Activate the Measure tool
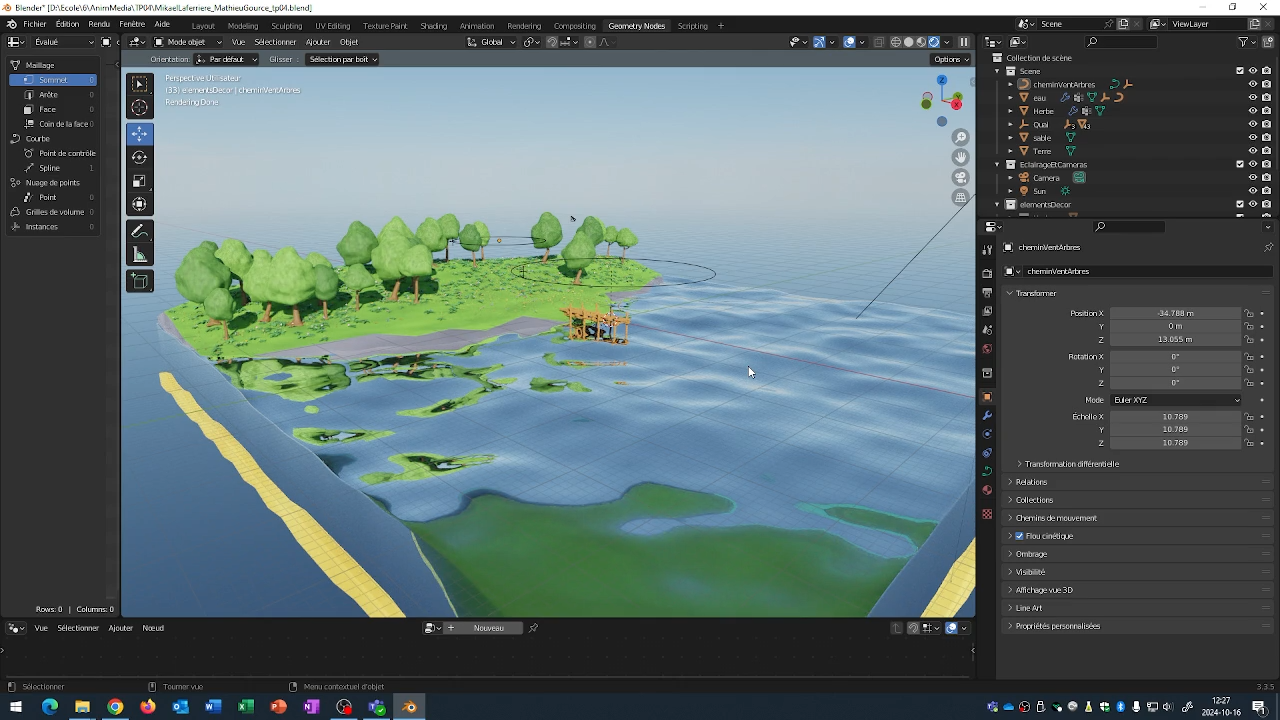The image size is (1280, 720). tap(140, 255)
